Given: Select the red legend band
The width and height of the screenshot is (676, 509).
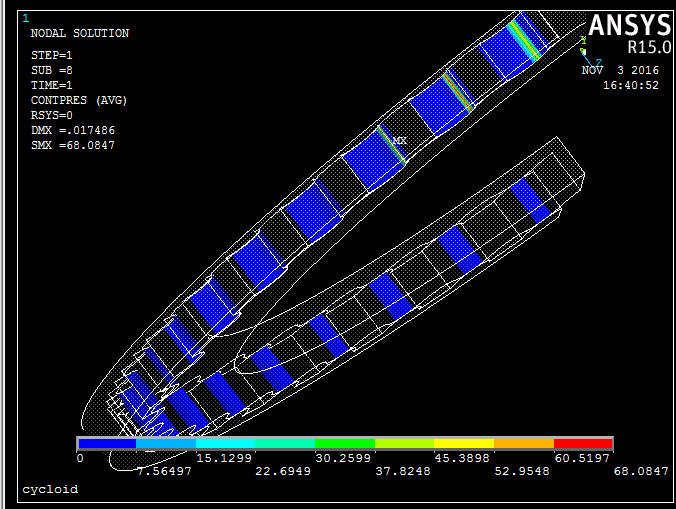Looking at the screenshot, I should coord(583,443).
